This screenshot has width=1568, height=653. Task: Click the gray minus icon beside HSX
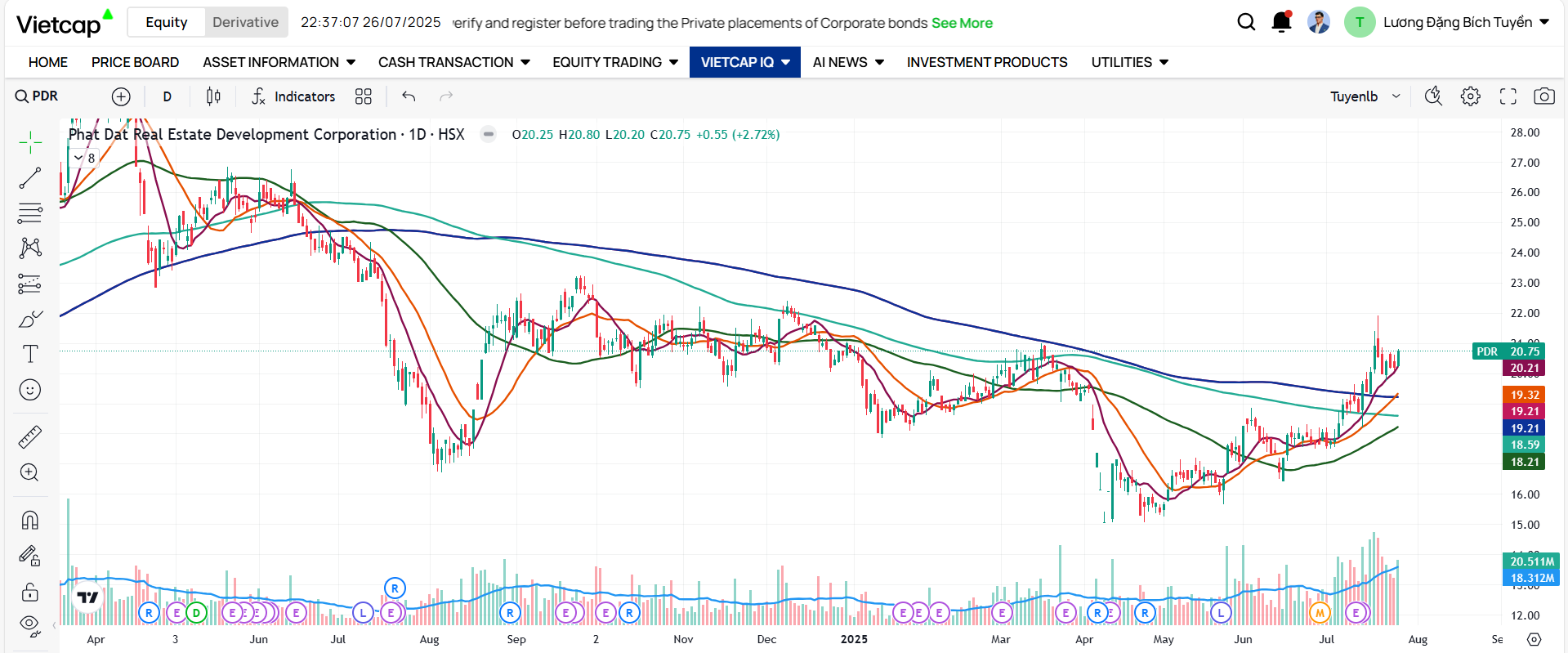pyautogui.click(x=488, y=134)
